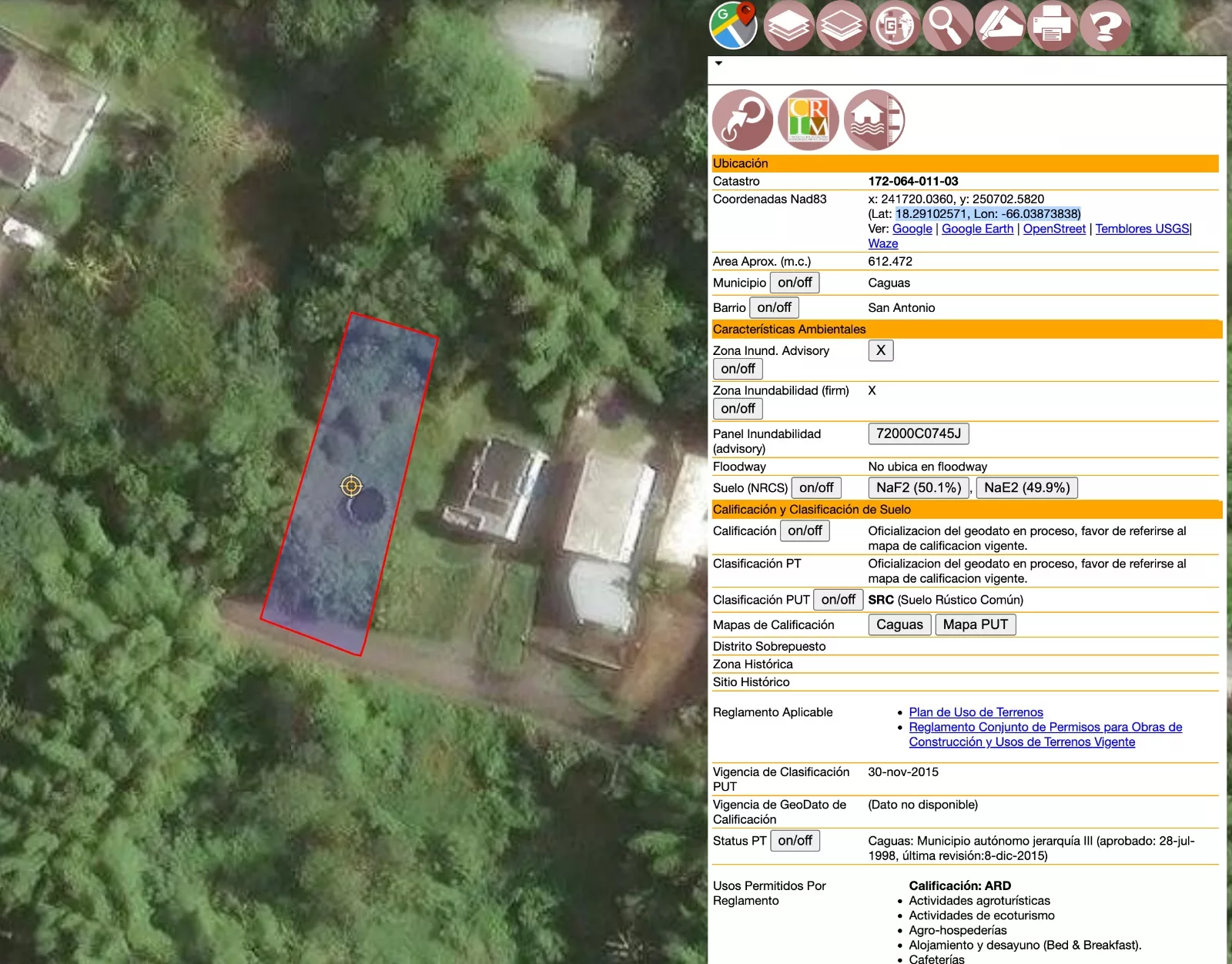Open the Google link for coordinates
1232x964 pixels.
click(912, 229)
